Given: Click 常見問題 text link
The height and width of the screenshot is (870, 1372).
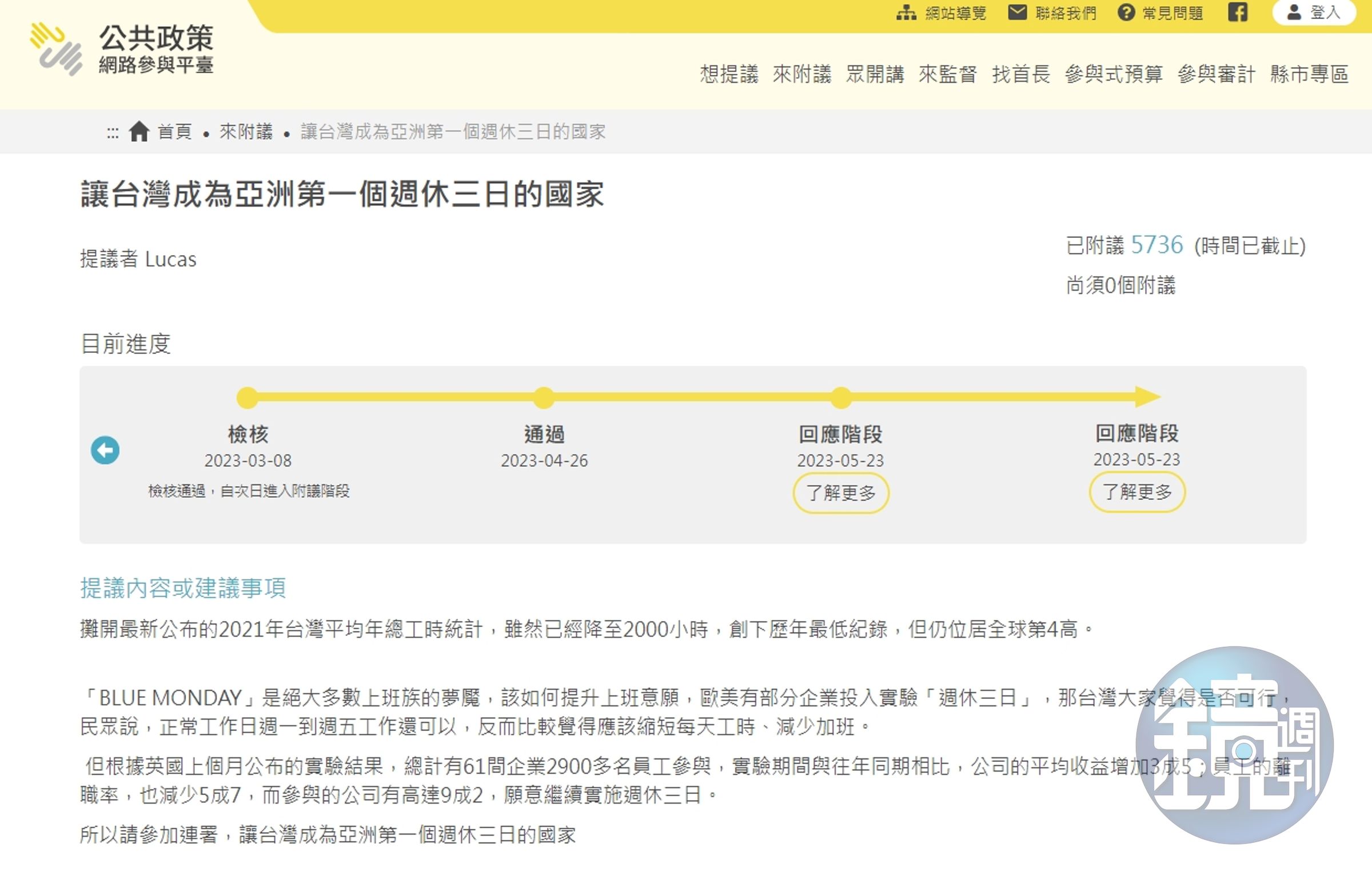Looking at the screenshot, I should tap(1173, 13).
